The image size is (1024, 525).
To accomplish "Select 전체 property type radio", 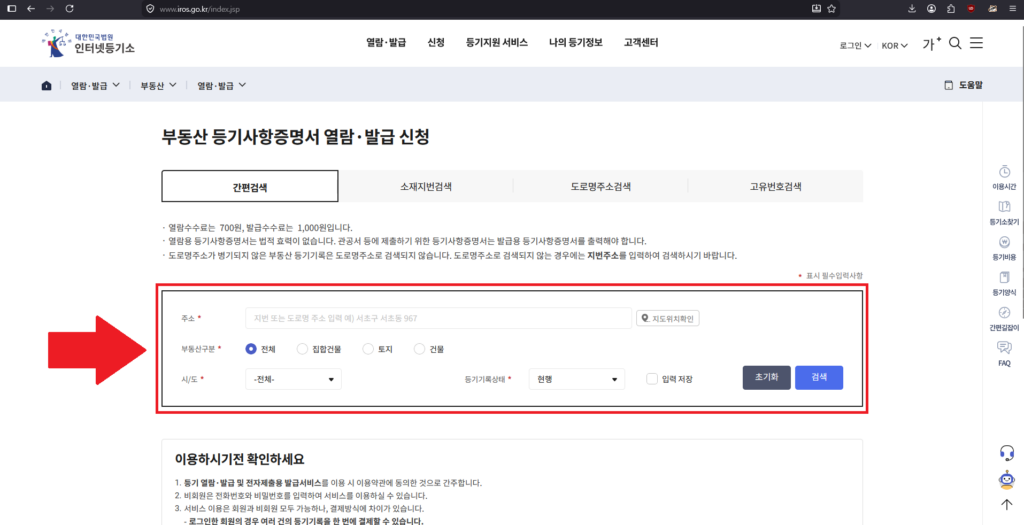I will point(251,349).
